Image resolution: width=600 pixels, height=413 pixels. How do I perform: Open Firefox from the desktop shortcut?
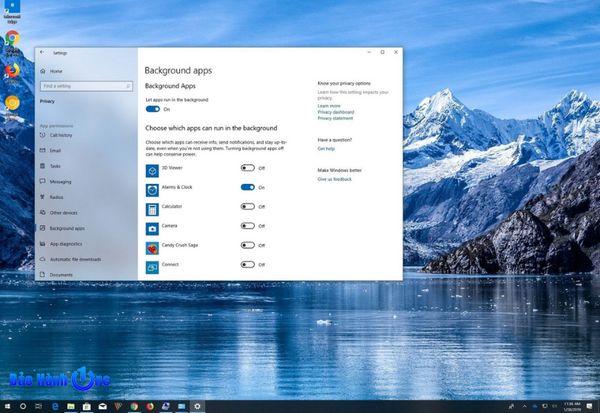pyautogui.click(x=12, y=71)
